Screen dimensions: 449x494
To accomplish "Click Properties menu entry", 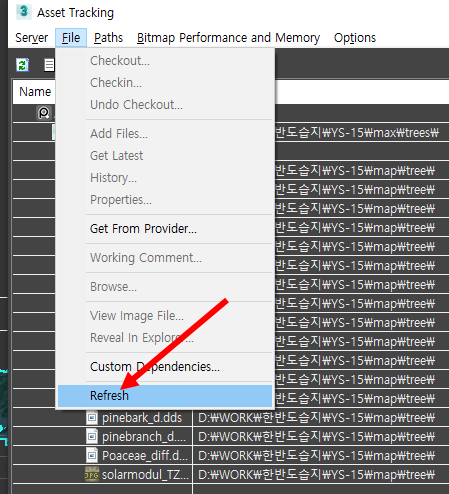I will (x=165, y=200).
